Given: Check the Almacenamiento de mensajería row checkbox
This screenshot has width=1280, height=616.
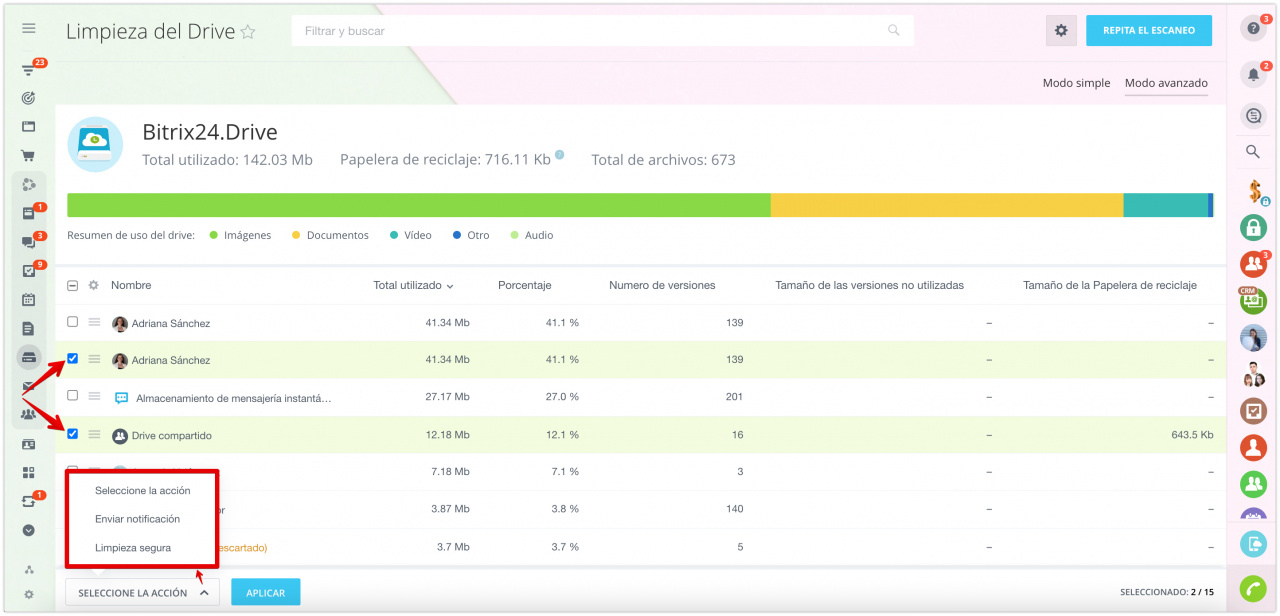Looking at the screenshot, I should [72, 396].
